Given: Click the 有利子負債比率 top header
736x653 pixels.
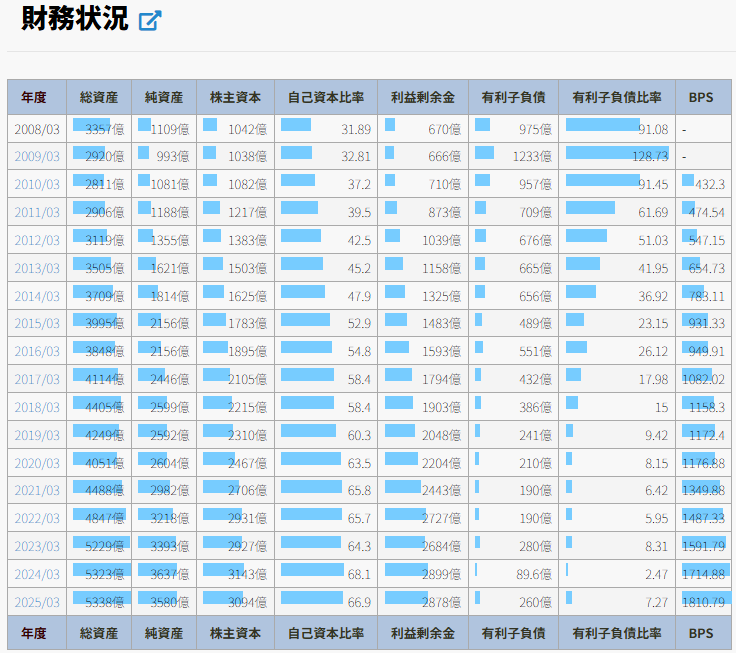Looking at the screenshot, I should point(616,98).
